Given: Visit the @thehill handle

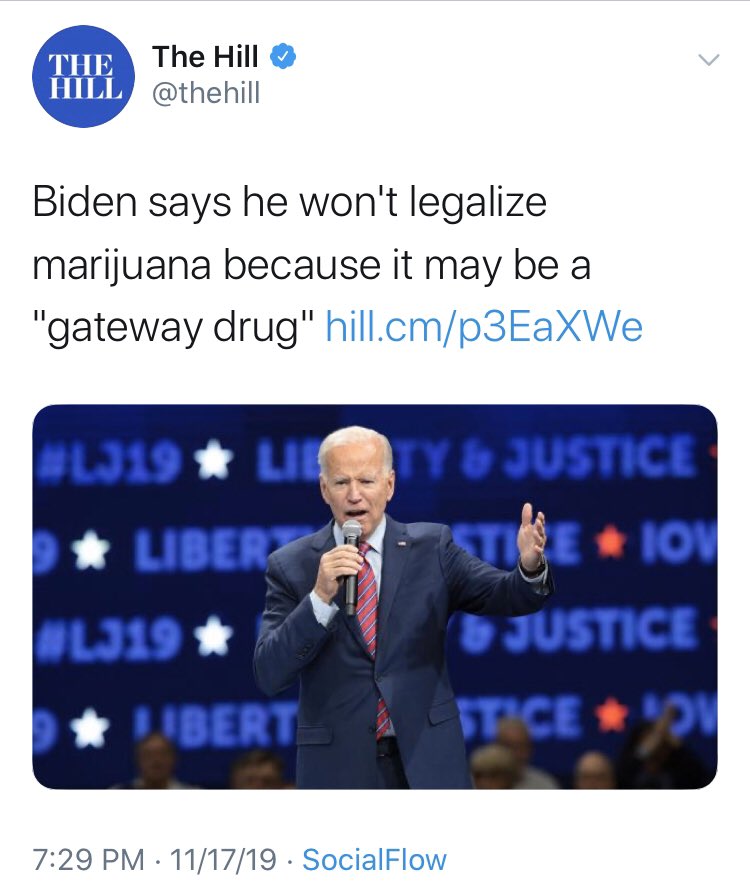Looking at the screenshot, I should coord(206,92).
